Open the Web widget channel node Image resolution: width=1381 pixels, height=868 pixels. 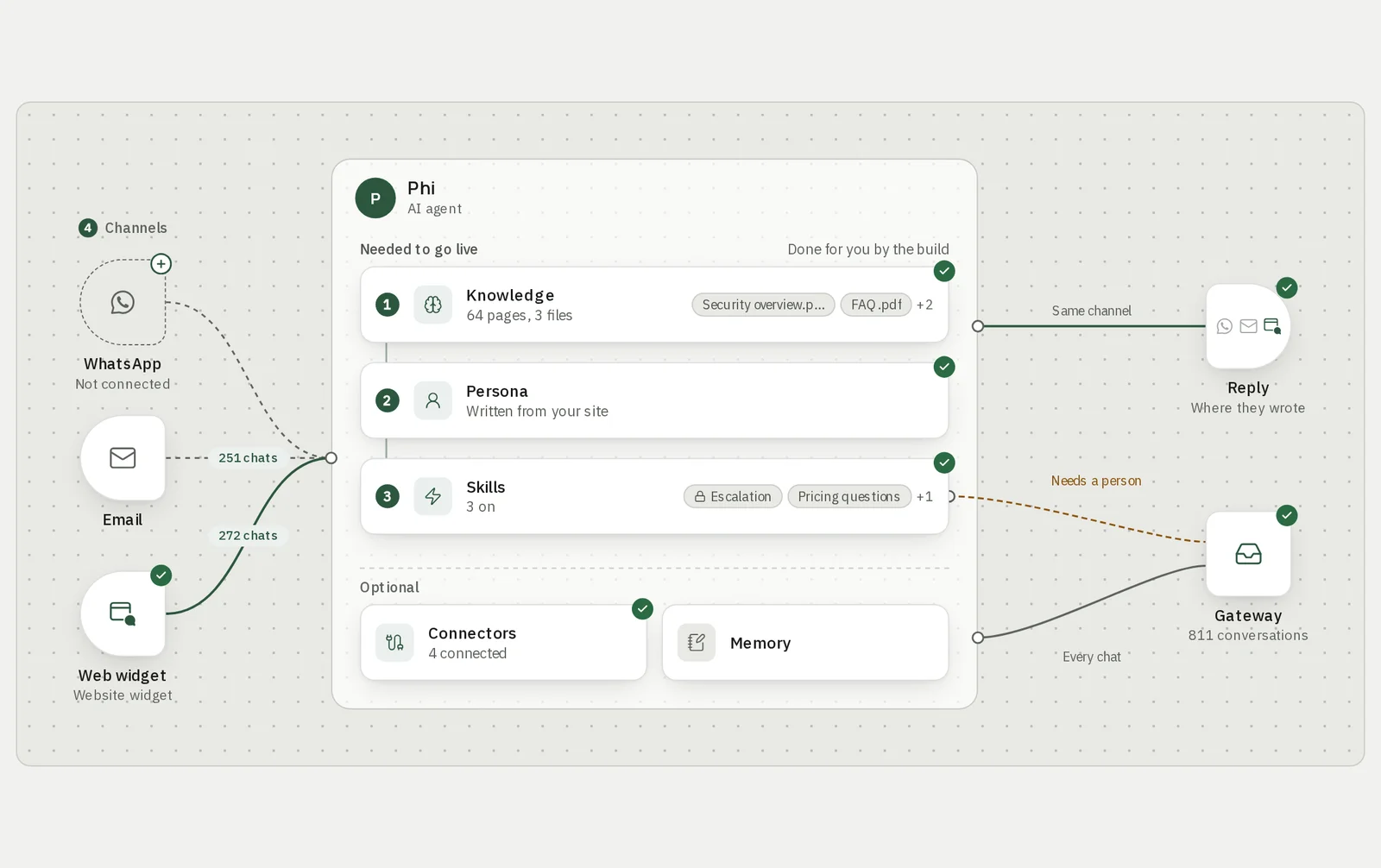coord(123,613)
